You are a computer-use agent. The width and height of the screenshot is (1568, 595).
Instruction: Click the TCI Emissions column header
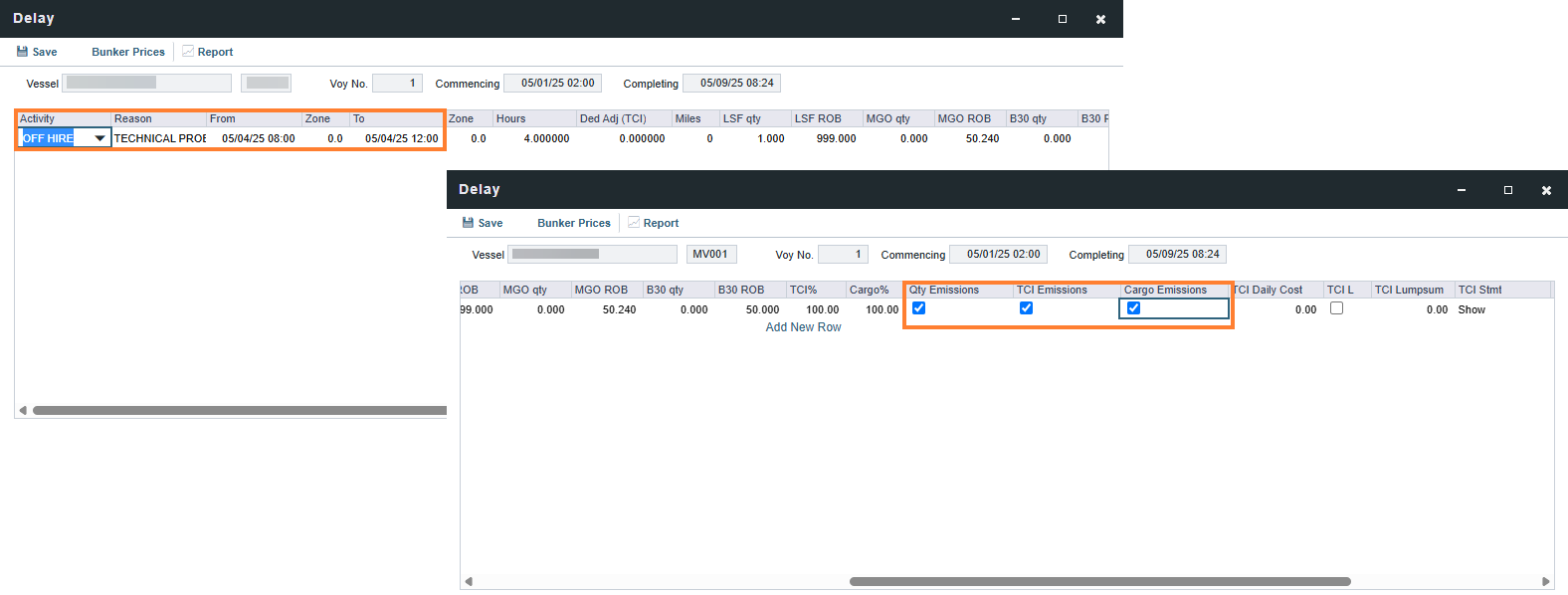click(x=1067, y=290)
